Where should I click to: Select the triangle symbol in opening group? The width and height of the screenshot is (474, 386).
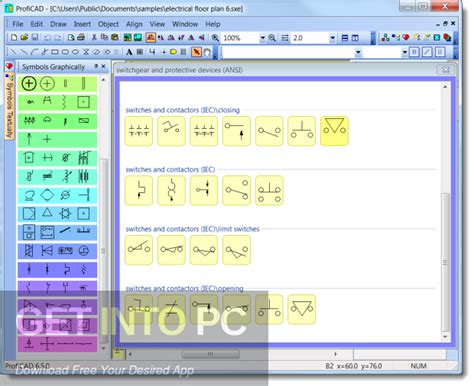point(302,309)
